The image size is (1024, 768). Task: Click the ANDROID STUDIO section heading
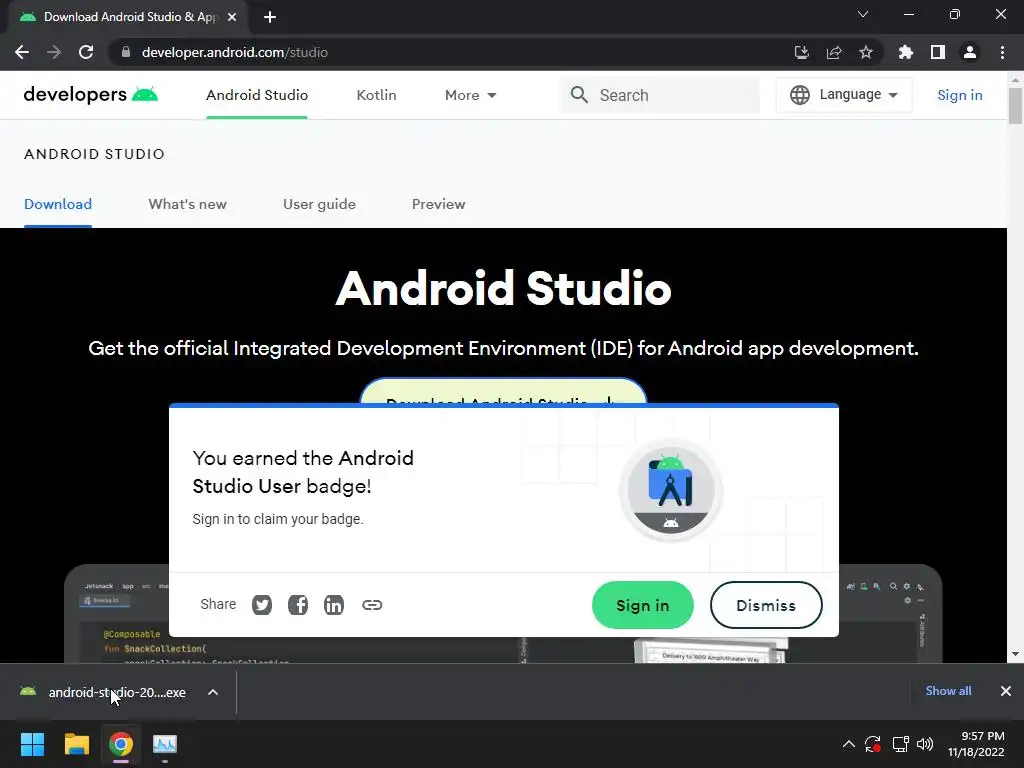95,154
